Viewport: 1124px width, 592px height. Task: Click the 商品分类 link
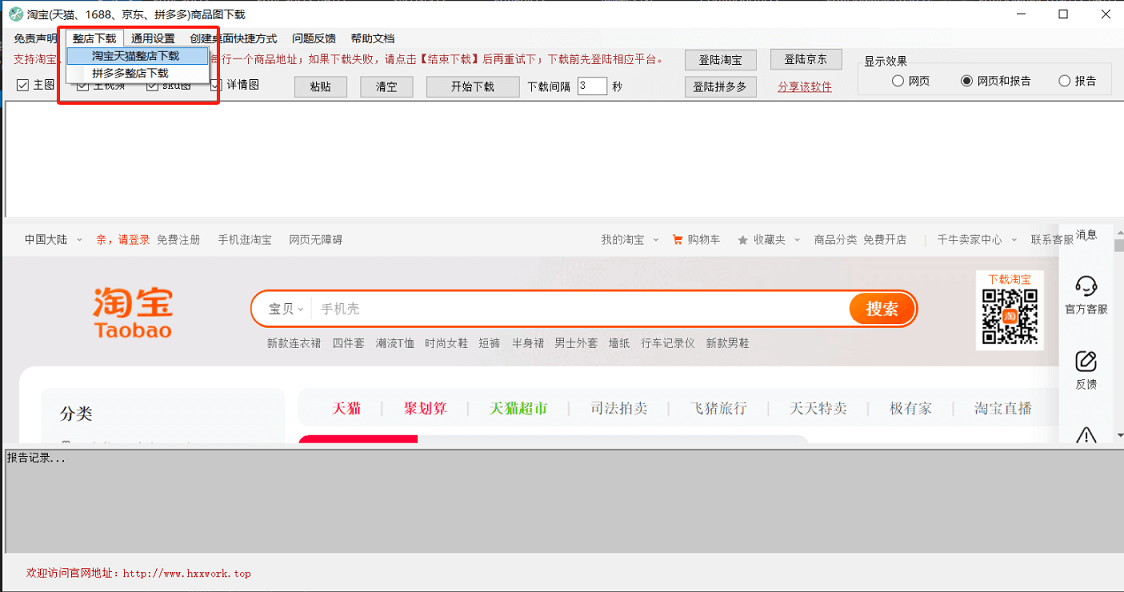[x=835, y=240]
